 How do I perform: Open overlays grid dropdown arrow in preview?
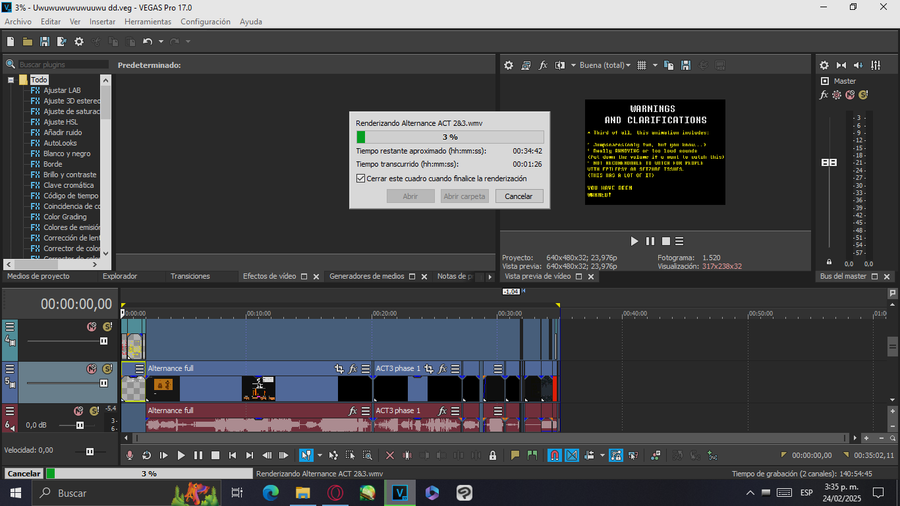point(655,65)
